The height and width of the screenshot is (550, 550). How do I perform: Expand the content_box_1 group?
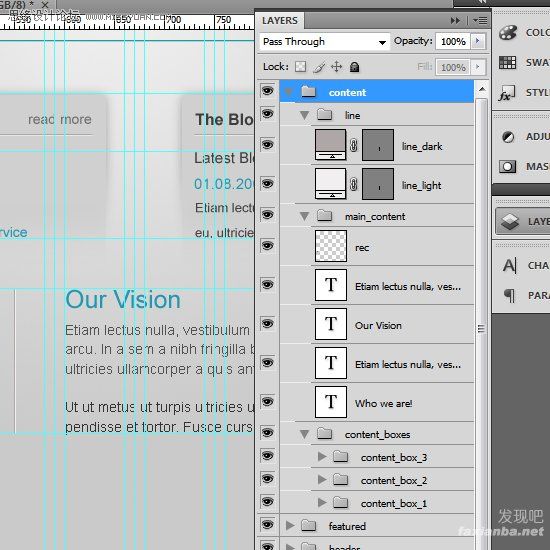[x=322, y=503]
